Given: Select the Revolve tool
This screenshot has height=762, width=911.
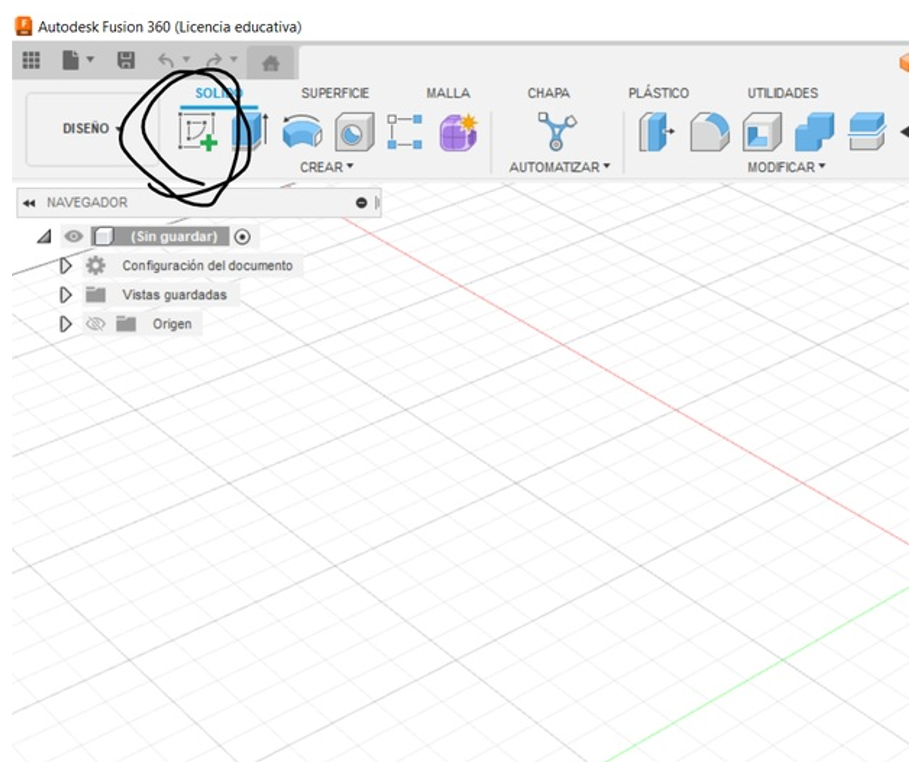Looking at the screenshot, I should tap(302, 132).
